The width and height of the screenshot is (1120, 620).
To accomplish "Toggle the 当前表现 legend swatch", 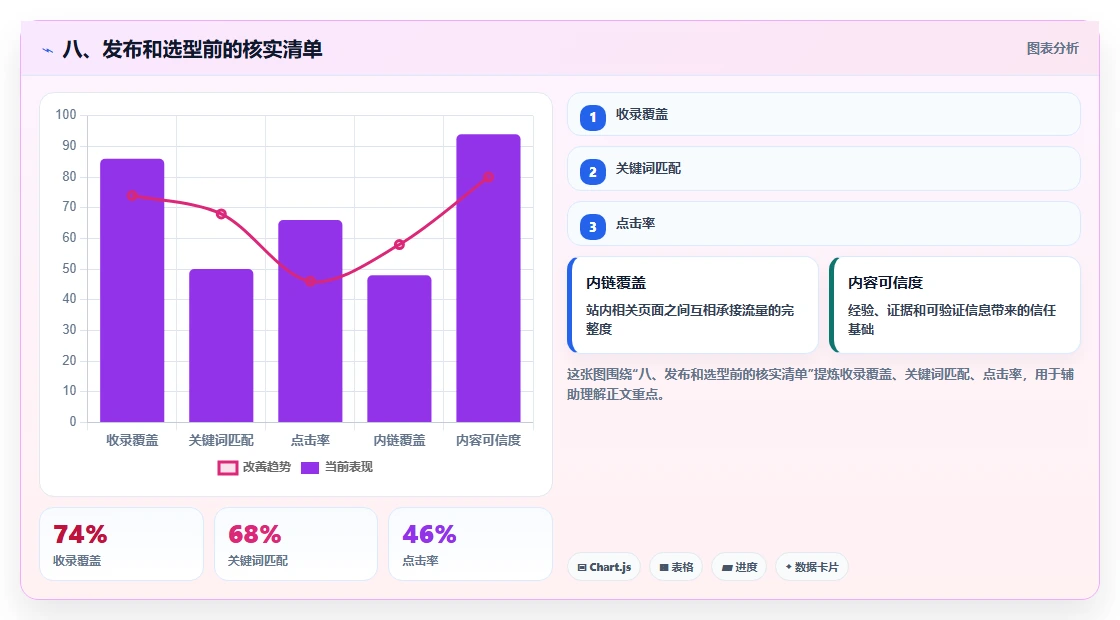I will pos(309,468).
